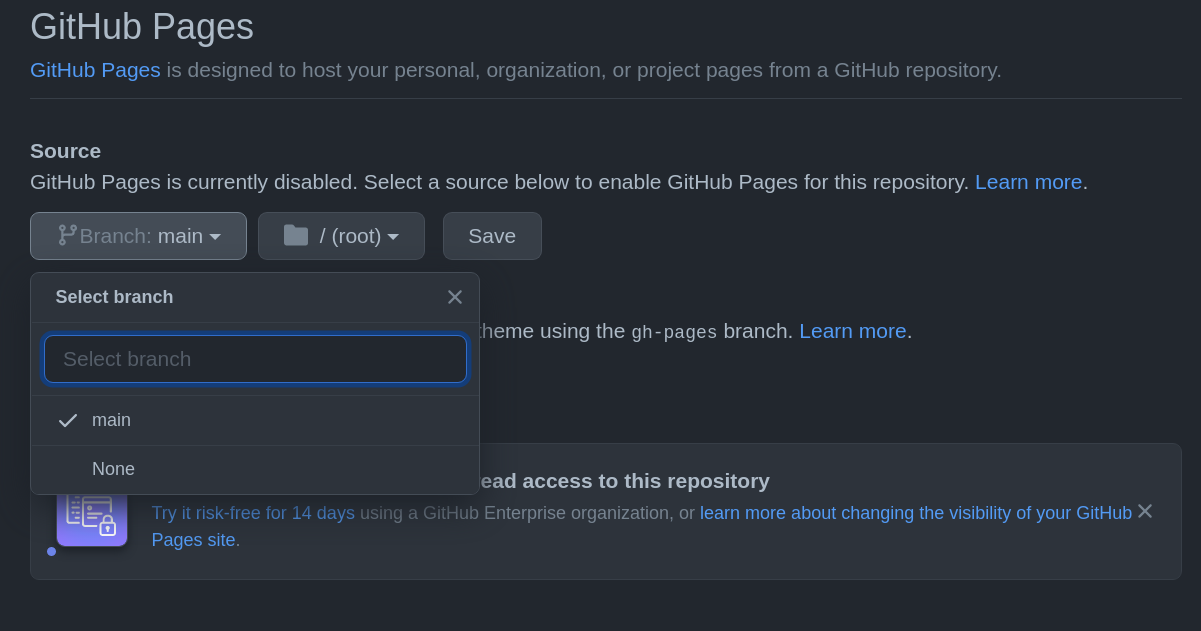Screen dimensions: 1201x631
Task: Click the git branch icon in Branch button
Action: coord(67,235)
